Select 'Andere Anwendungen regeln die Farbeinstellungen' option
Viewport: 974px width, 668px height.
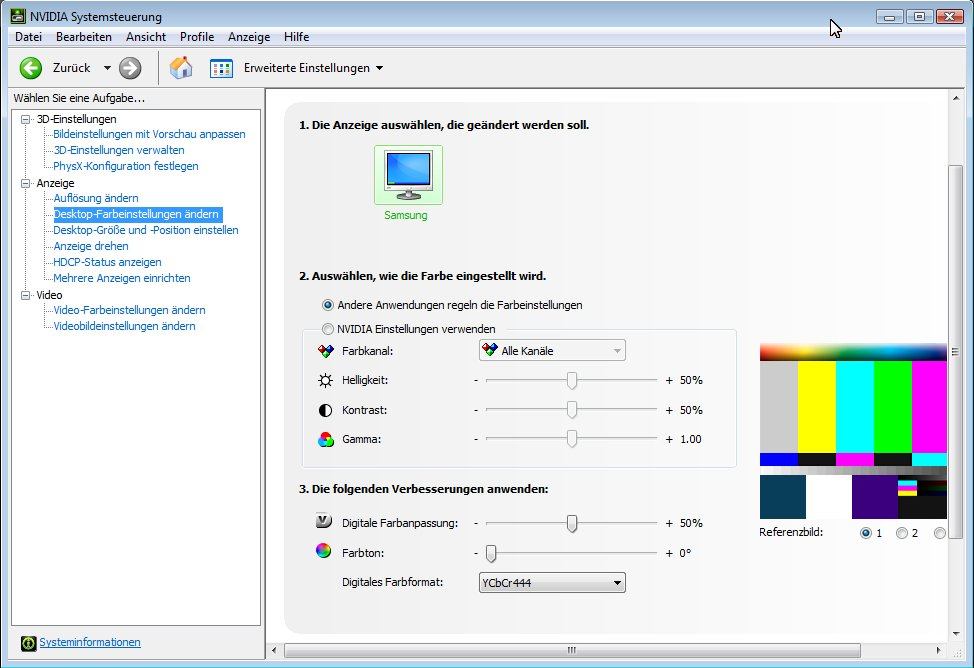click(327, 305)
